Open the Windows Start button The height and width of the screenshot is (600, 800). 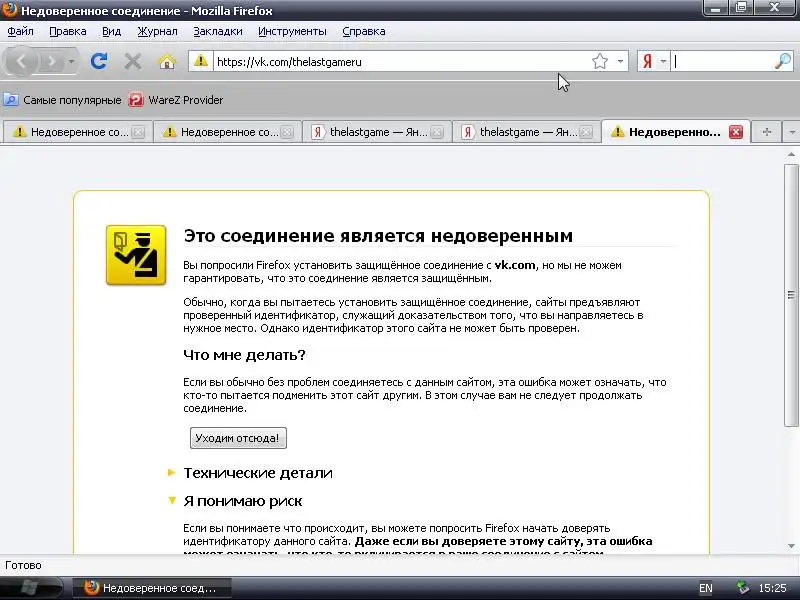coord(31,588)
